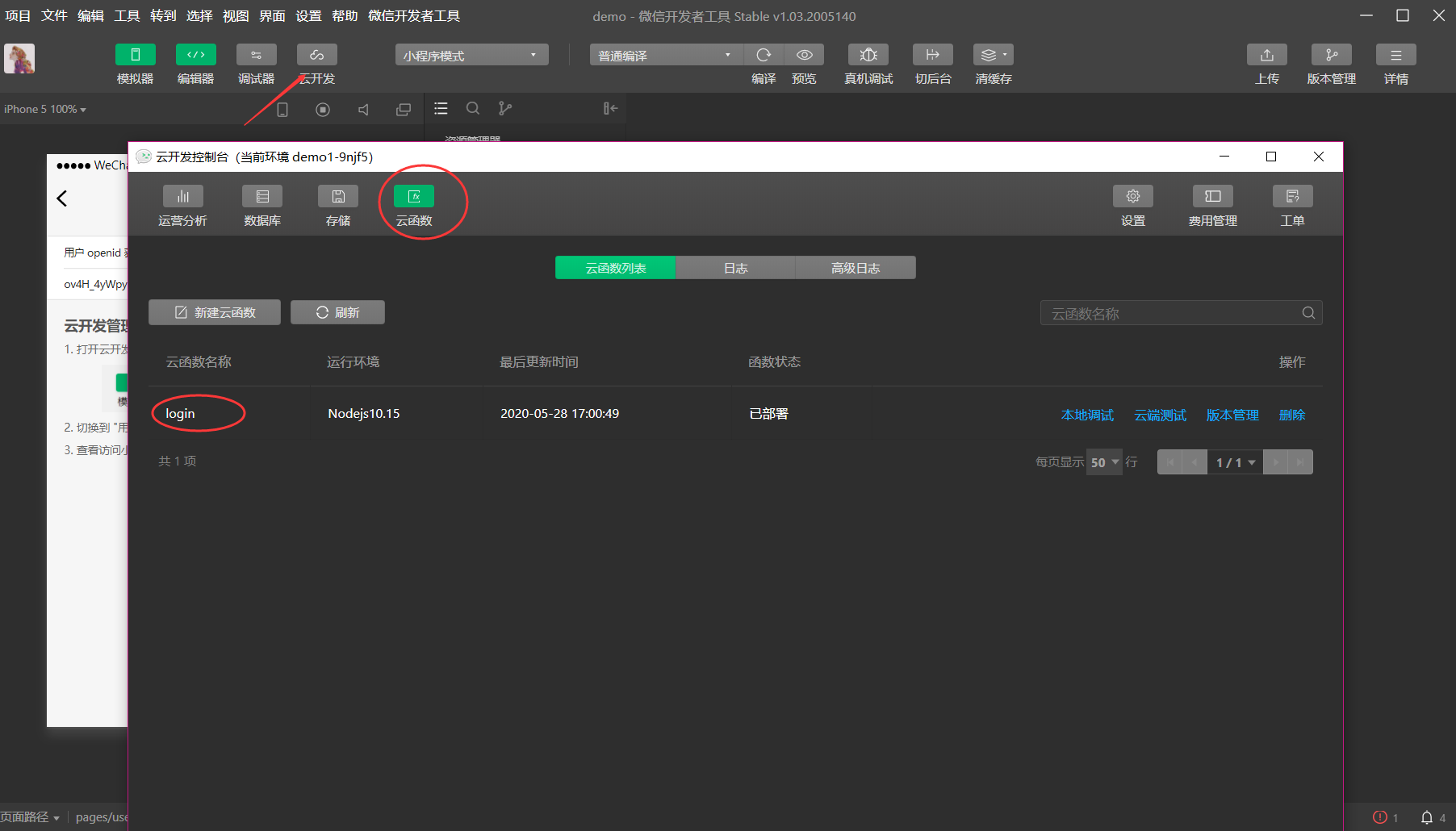Click the Nodejs10.15 runtime cell

(x=364, y=414)
